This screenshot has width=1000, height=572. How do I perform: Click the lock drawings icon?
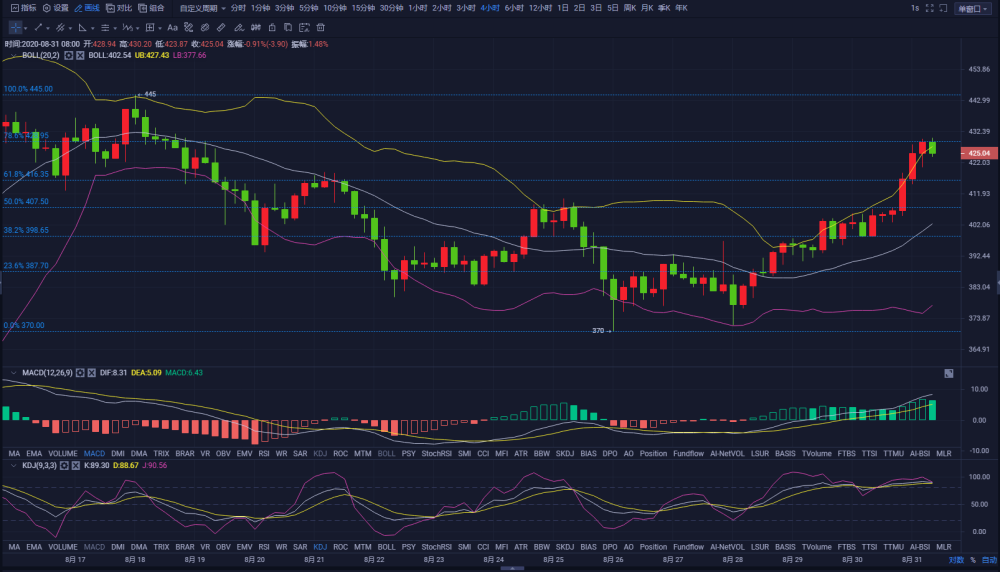click(x=272, y=27)
